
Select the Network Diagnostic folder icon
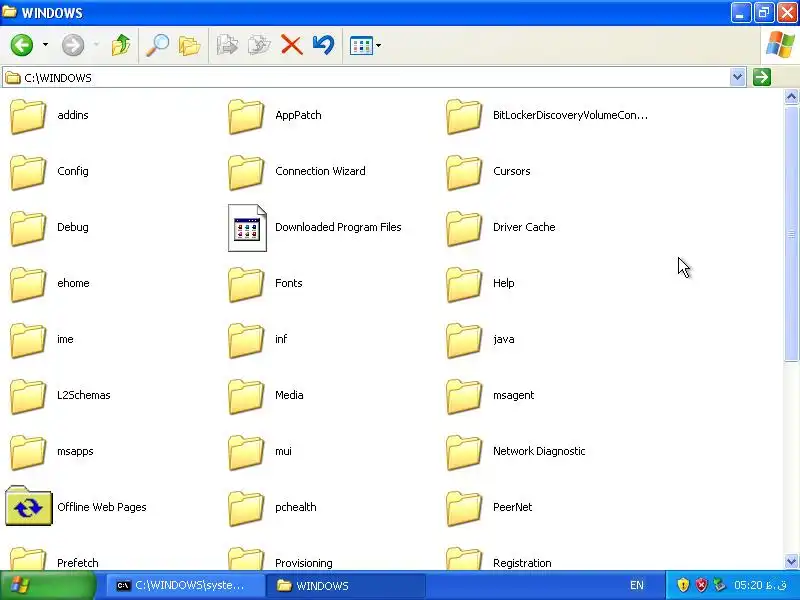pos(464,453)
